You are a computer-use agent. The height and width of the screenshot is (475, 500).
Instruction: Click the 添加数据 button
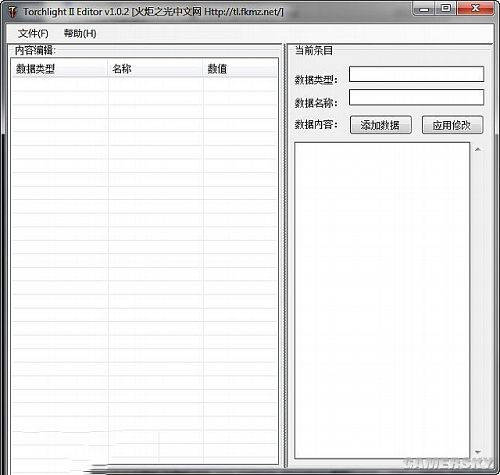click(x=381, y=125)
